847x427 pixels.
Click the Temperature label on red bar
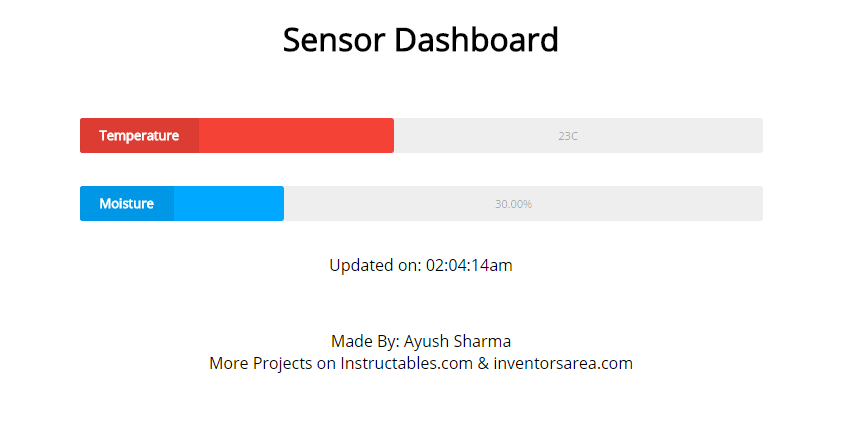pyautogui.click(x=139, y=136)
